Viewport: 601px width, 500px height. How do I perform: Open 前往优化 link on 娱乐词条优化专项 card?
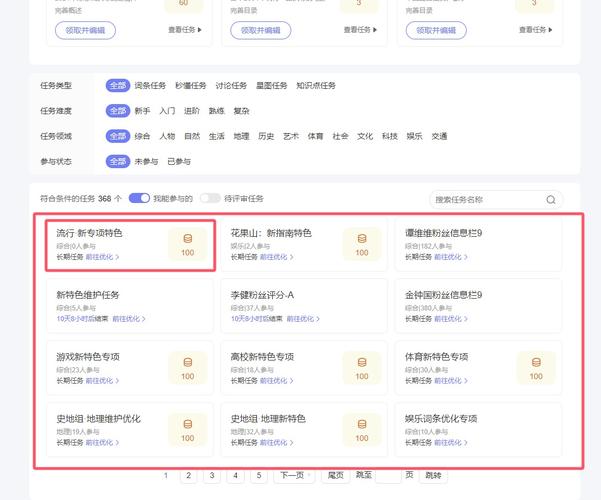451,442
